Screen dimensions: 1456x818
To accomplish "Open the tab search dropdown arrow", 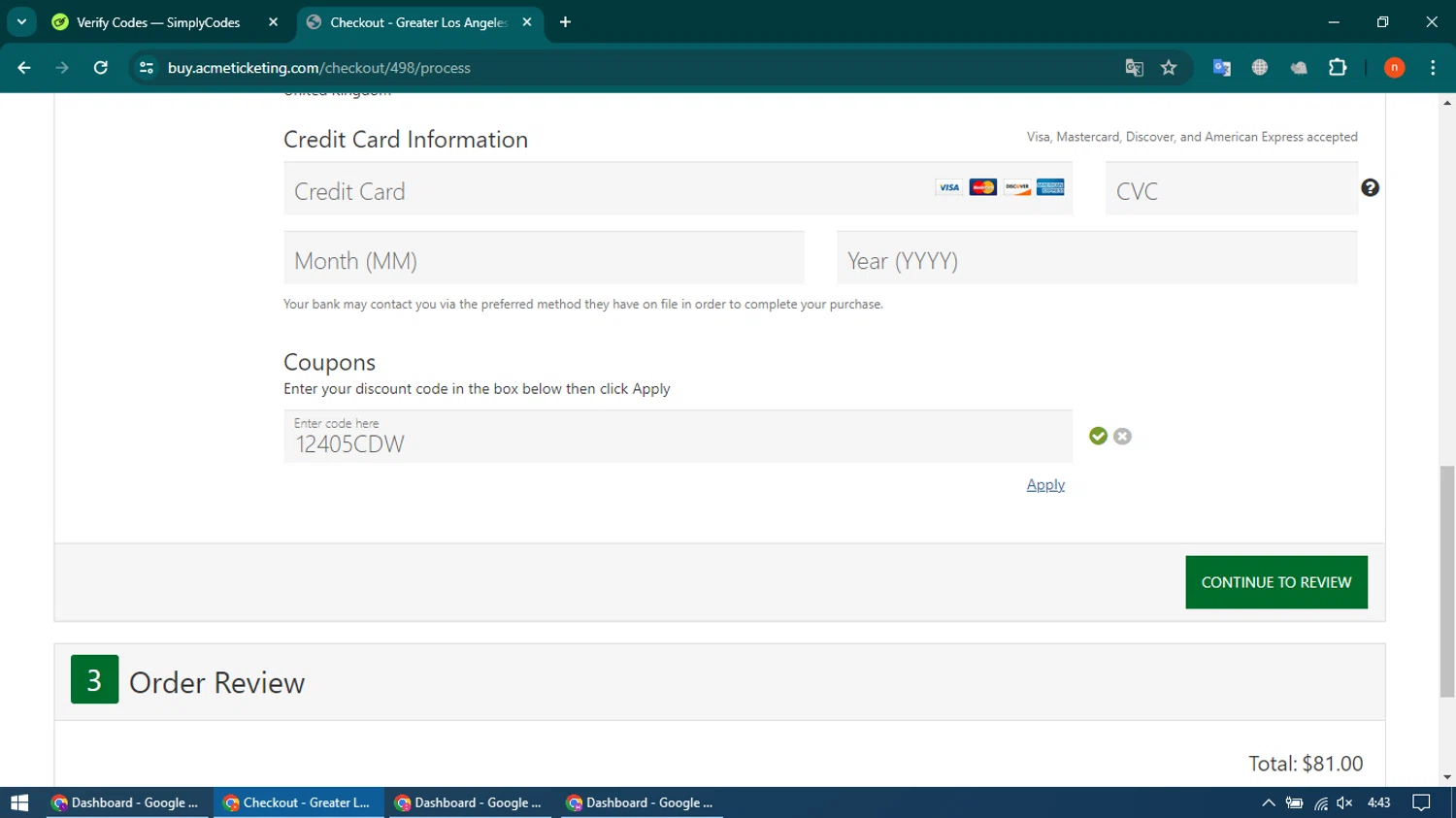I will pos(21,21).
